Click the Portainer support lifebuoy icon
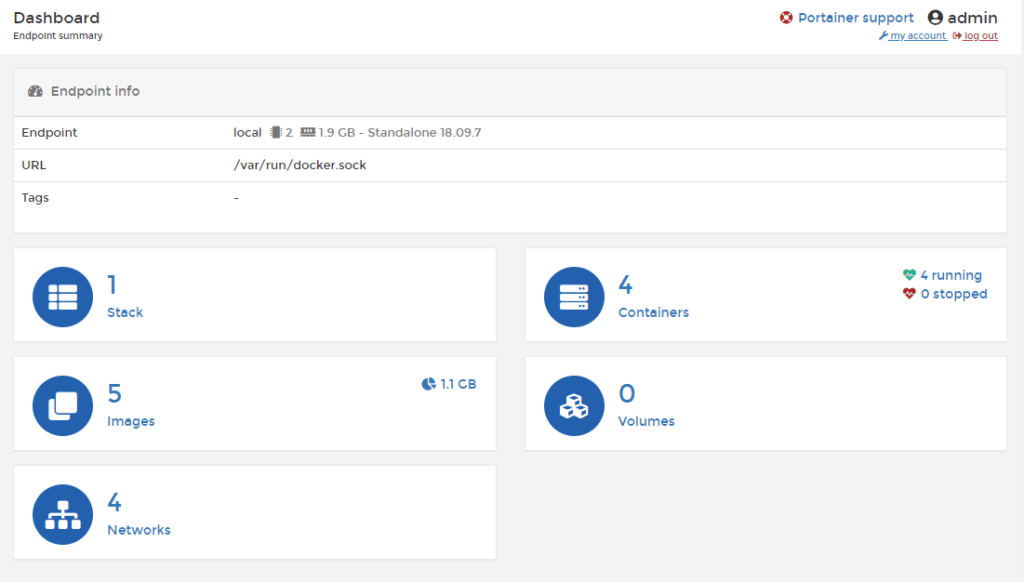 [x=786, y=18]
